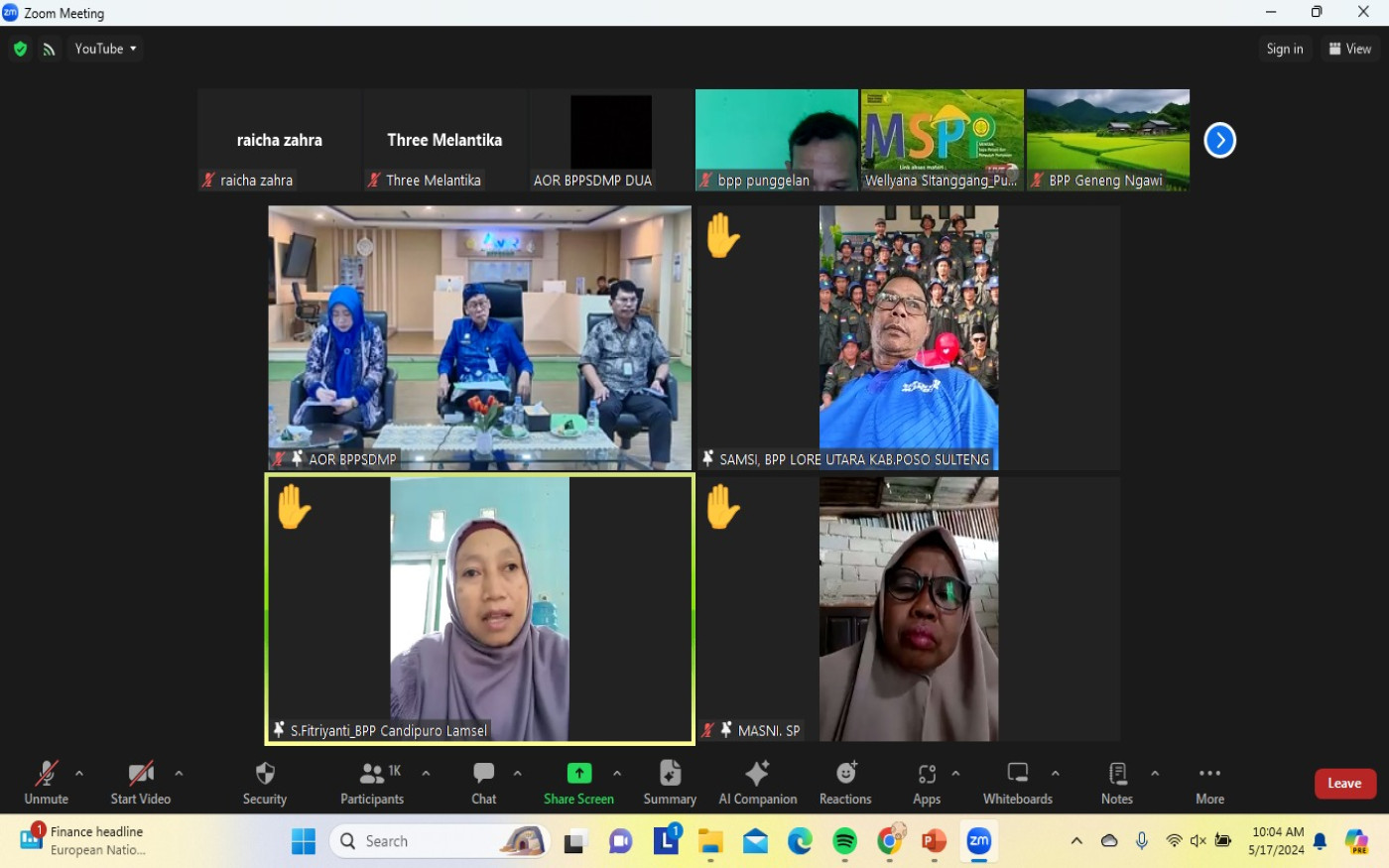Open Spotify from the taskbar

pos(844,841)
